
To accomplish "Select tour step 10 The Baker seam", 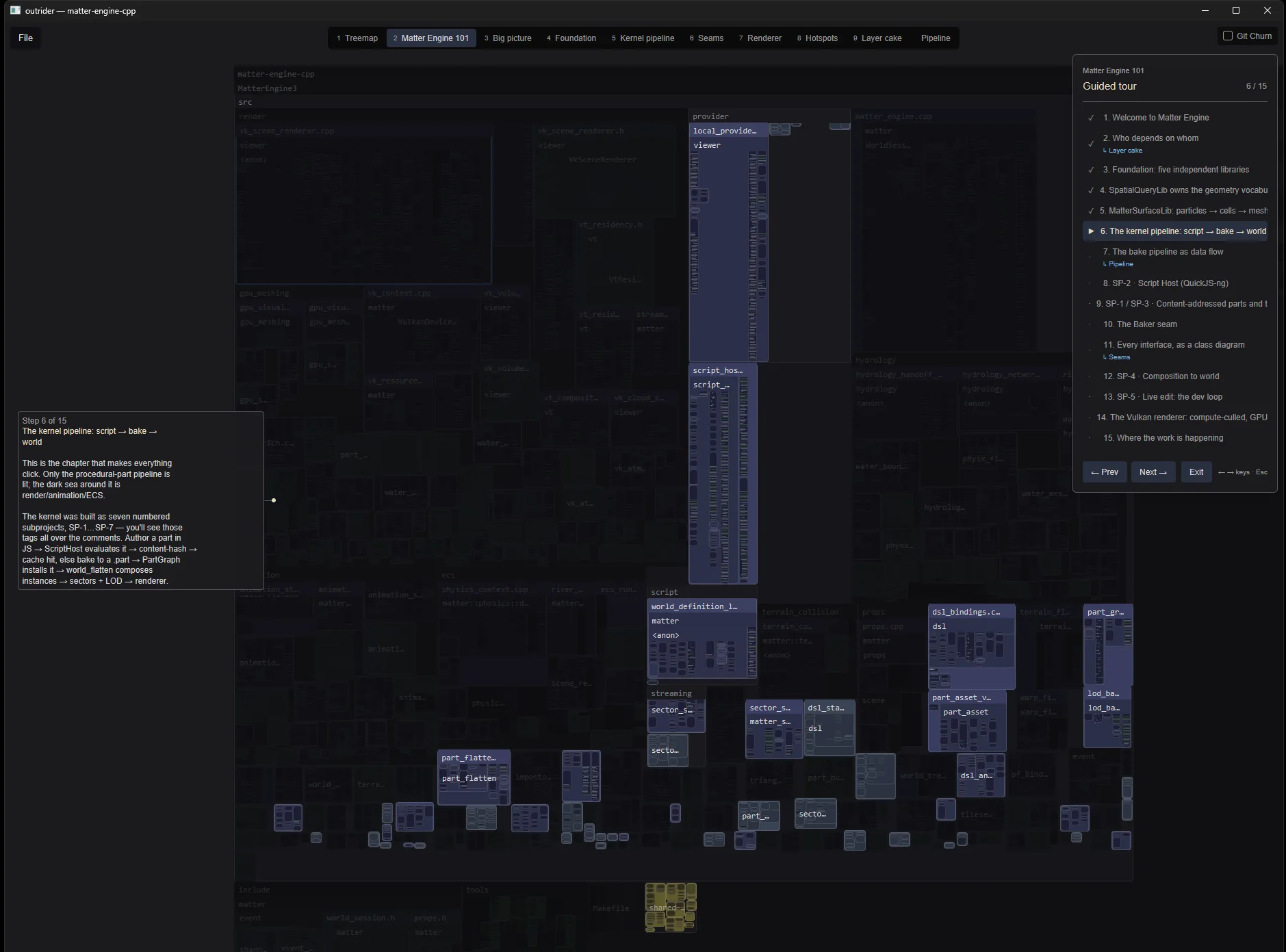I will tap(1175, 324).
